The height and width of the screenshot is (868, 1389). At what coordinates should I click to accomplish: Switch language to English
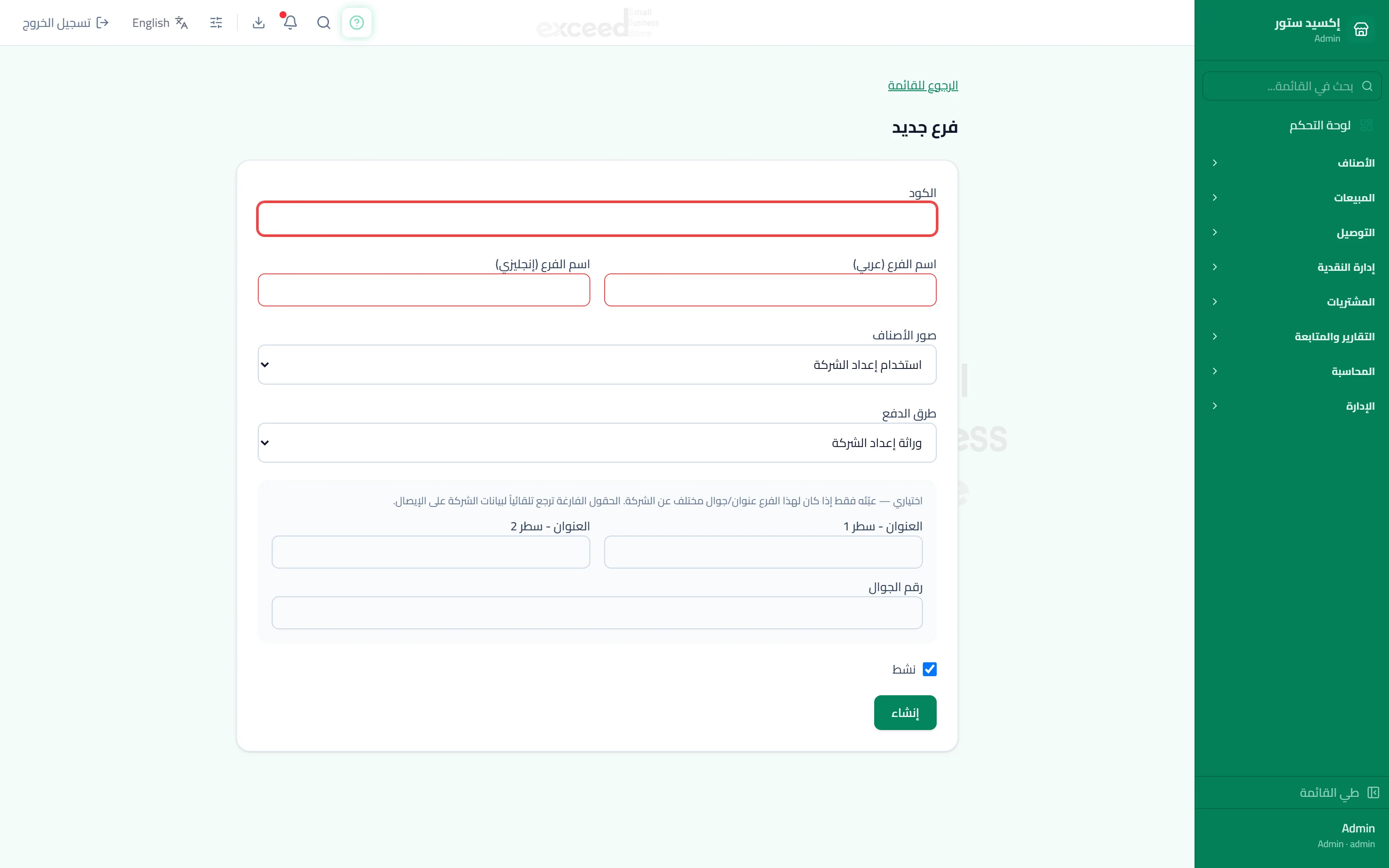[x=151, y=23]
